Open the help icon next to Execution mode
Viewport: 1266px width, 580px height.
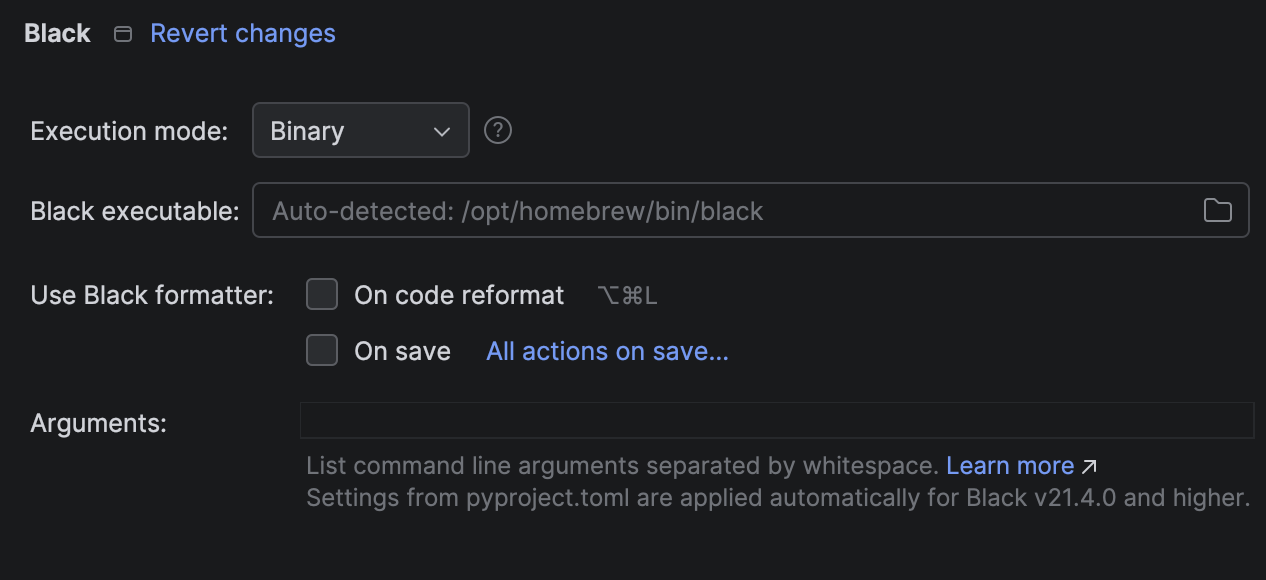(x=497, y=130)
